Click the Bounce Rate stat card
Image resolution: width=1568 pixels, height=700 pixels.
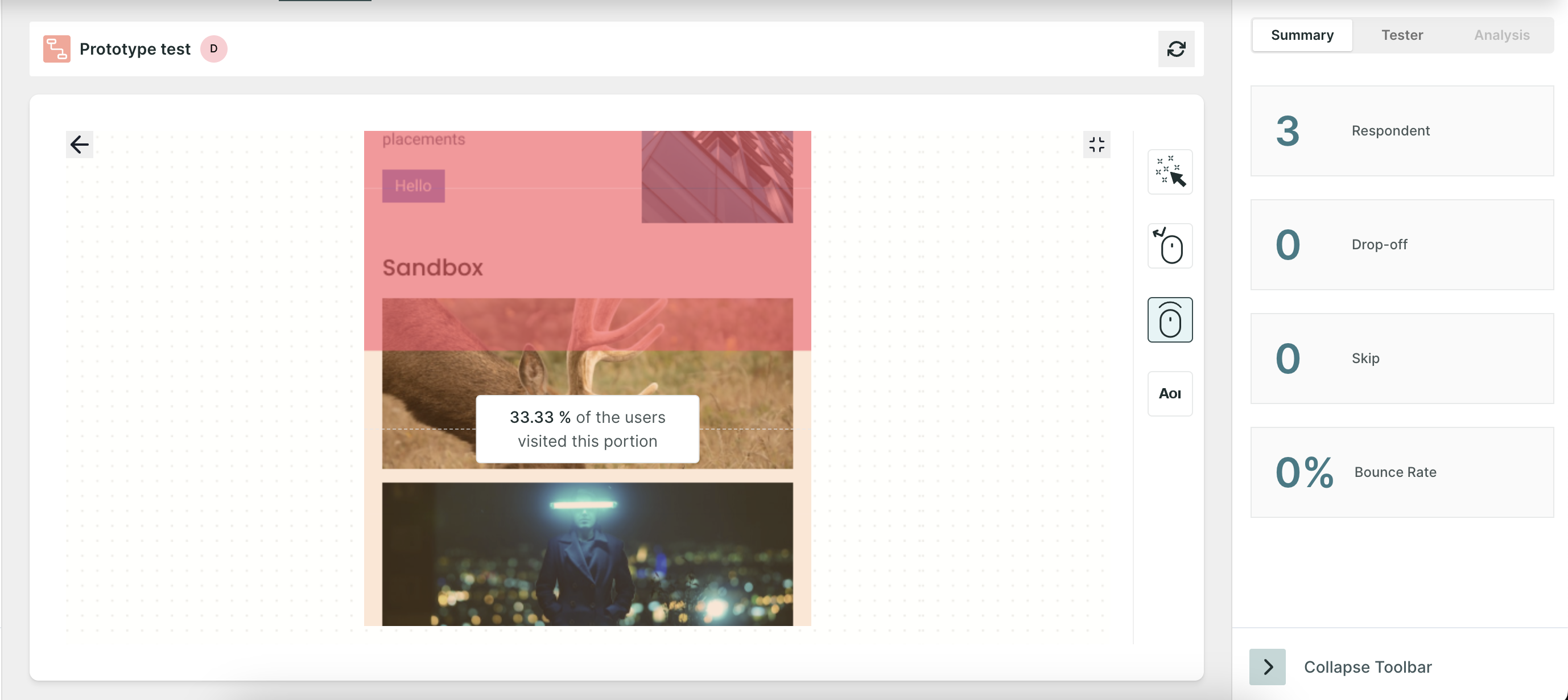coord(1402,472)
